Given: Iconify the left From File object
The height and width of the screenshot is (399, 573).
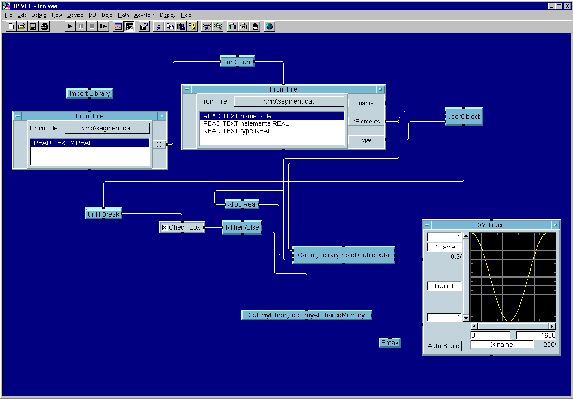Looking at the screenshot, I should [162, 116].
